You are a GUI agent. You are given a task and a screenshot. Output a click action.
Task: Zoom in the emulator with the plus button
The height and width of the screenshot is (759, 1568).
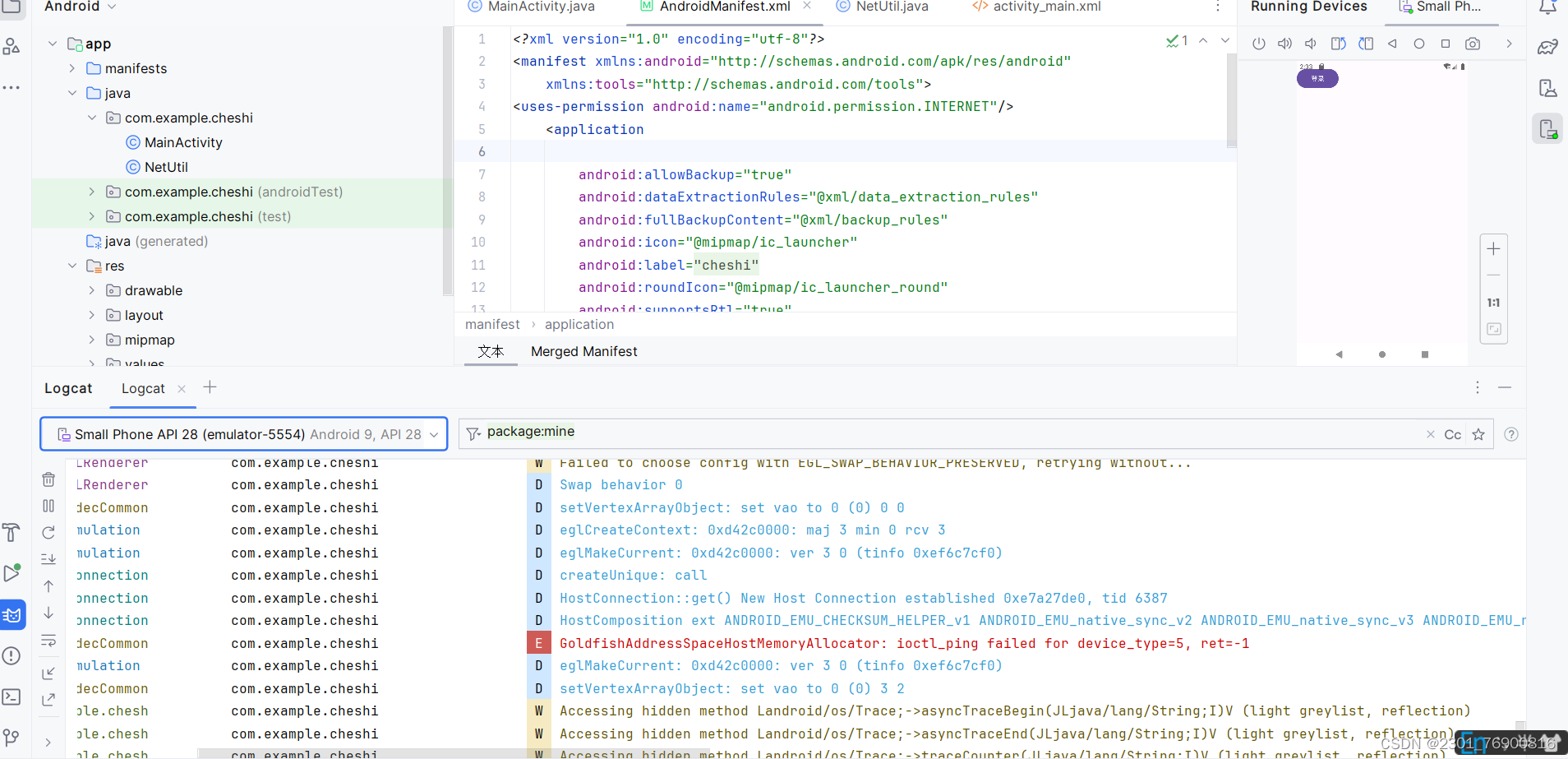(x=1493, y=249)
